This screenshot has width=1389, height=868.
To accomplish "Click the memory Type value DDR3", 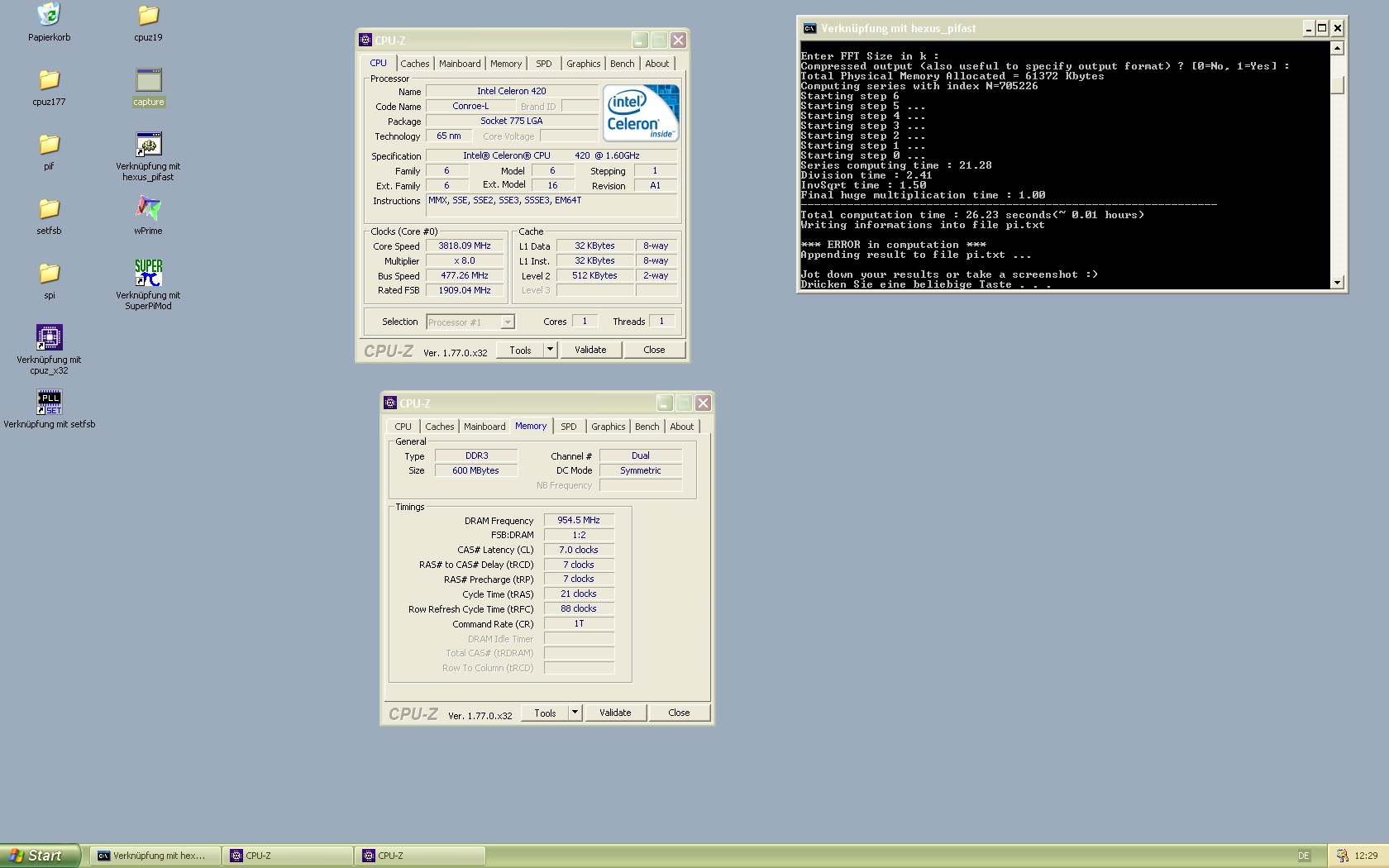I will tap(476, 455).
